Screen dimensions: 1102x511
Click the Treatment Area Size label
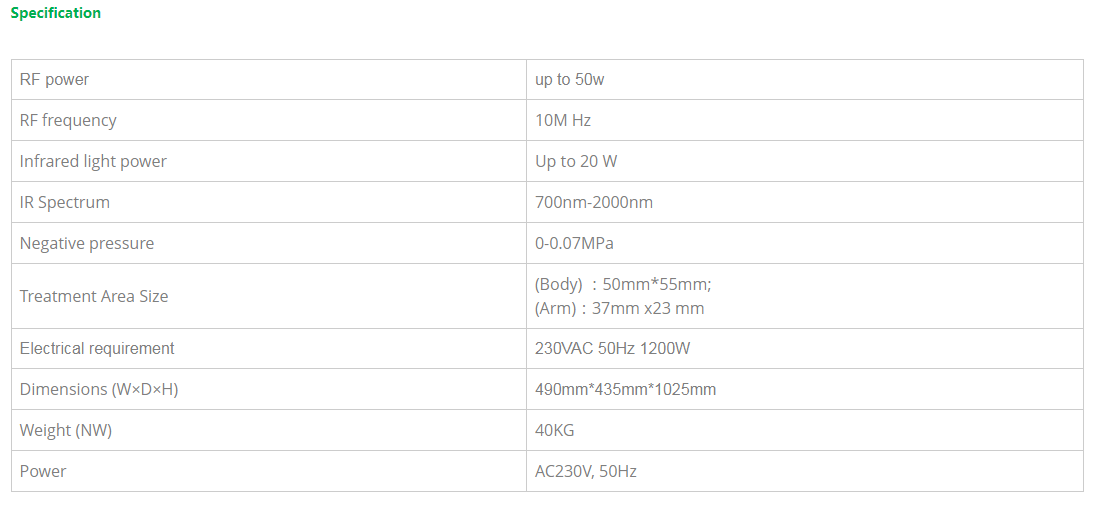94,297
